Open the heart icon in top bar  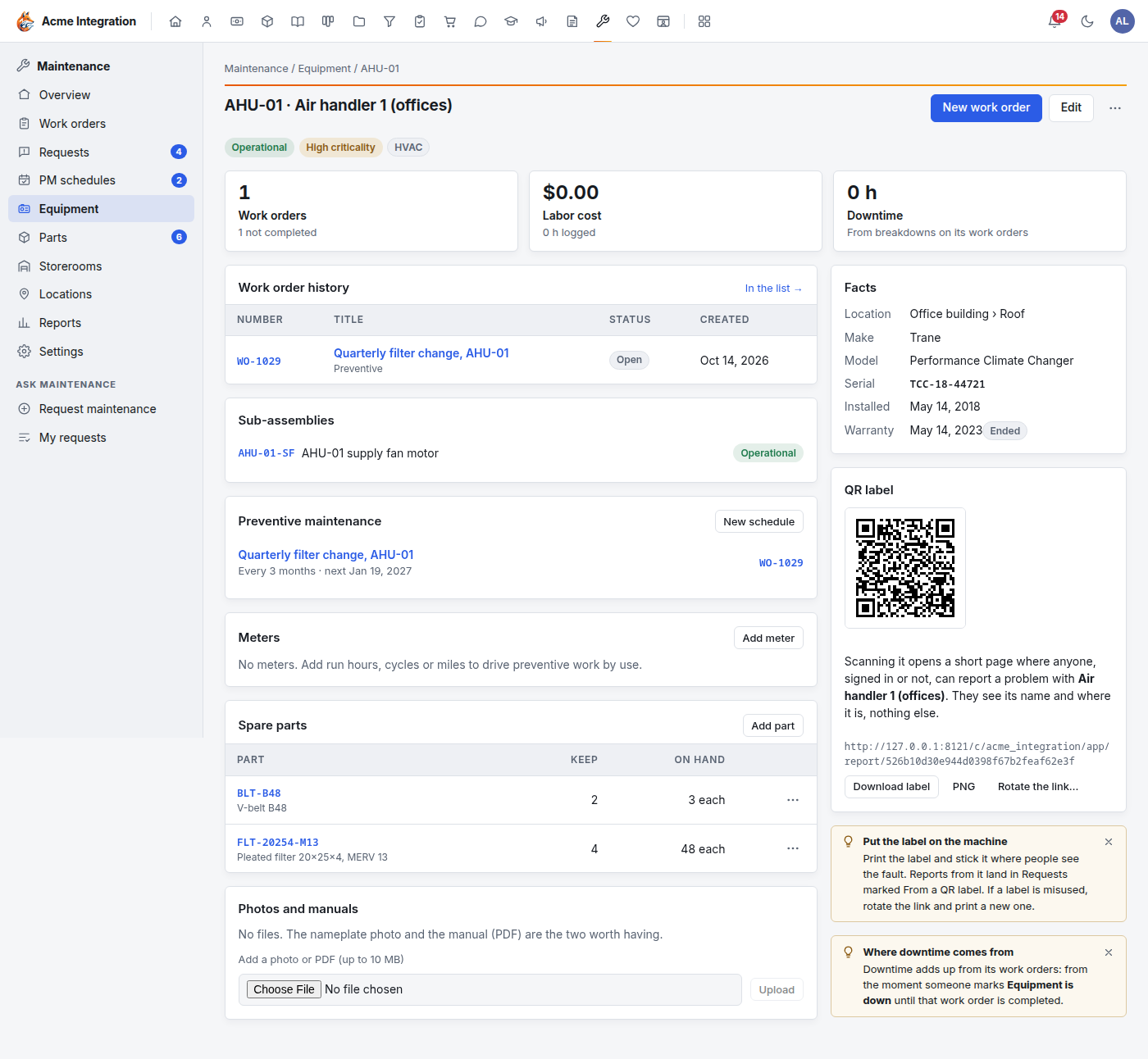(x=633, y=21)
